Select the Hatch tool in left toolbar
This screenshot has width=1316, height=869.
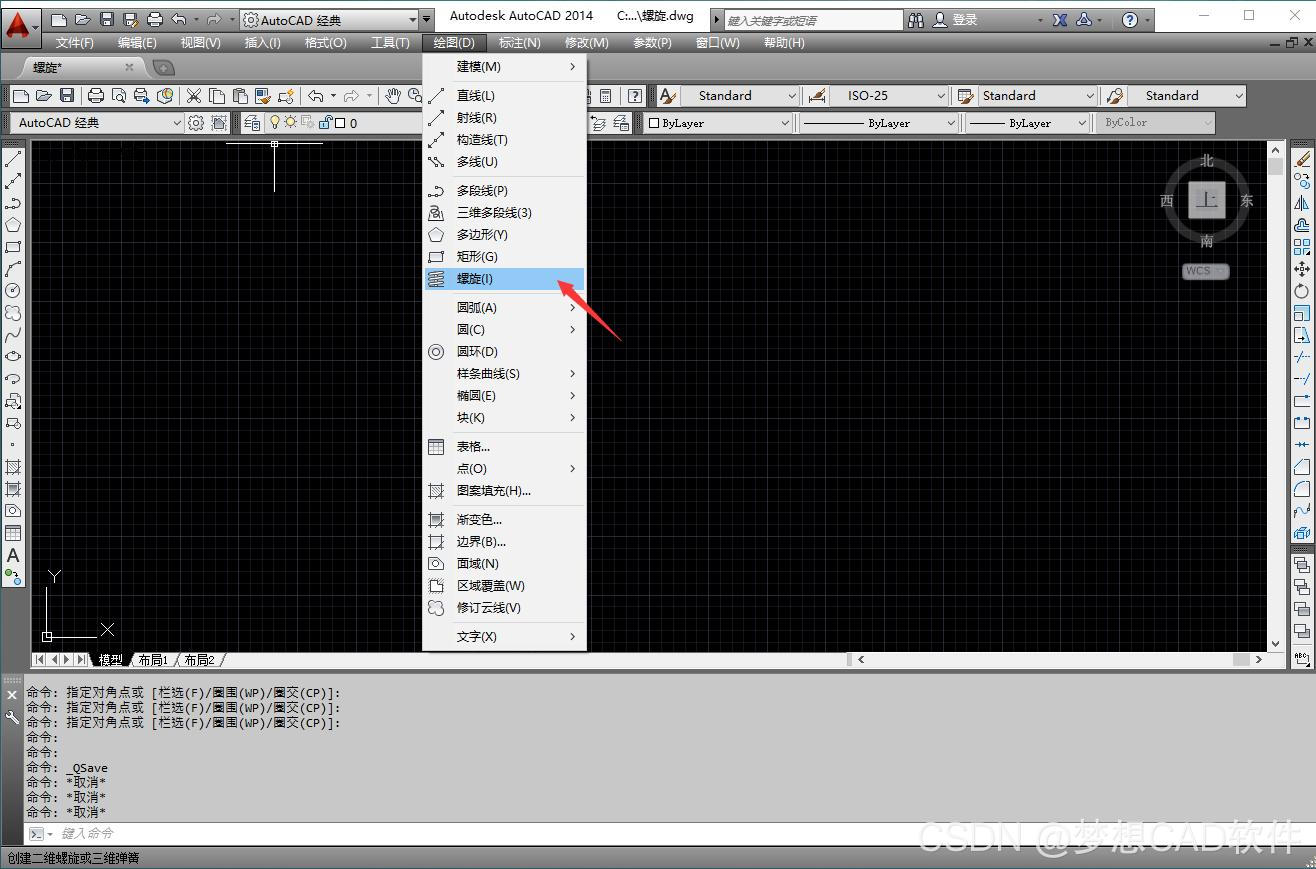pos(13,467)
